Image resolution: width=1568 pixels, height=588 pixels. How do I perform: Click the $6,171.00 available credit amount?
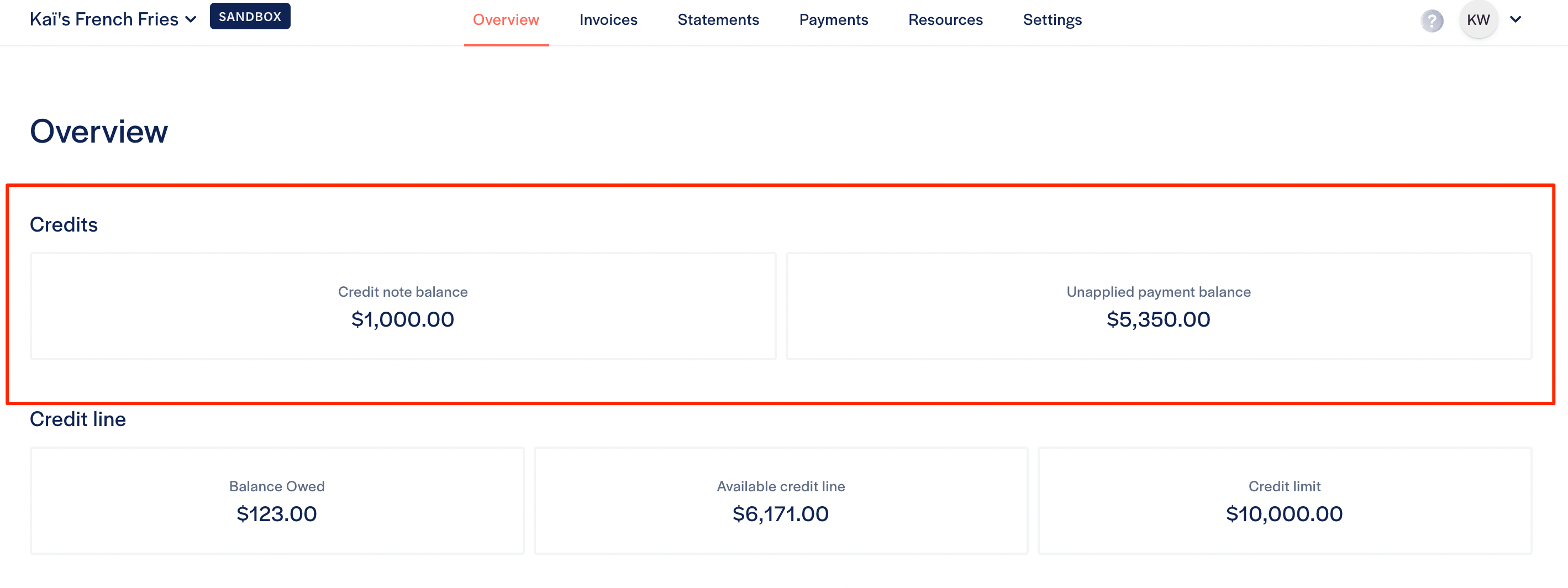point(780,514)
